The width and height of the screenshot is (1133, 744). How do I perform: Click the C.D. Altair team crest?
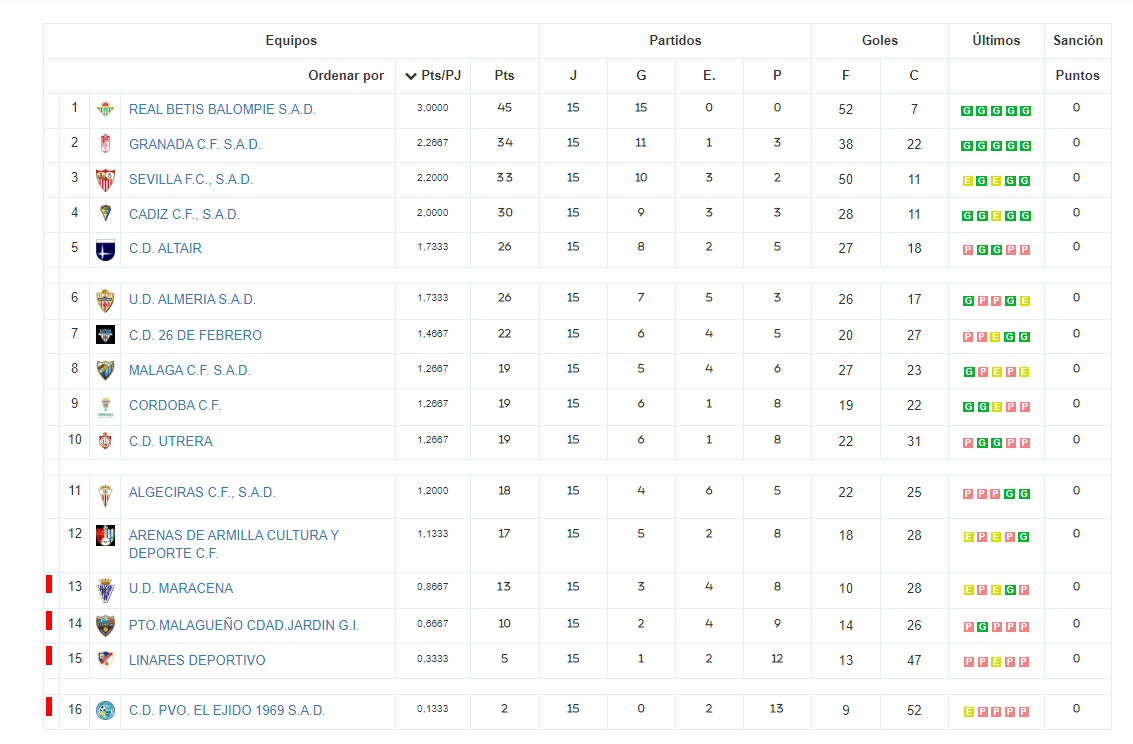click(105, 250)
